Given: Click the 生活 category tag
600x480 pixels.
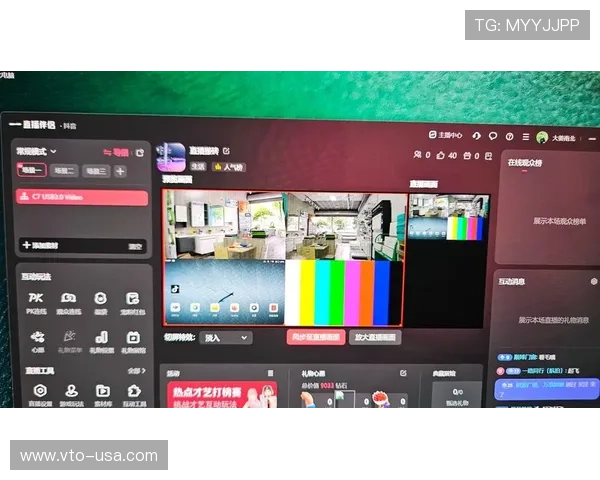Looking at the screenshot, I should (198, 167).
